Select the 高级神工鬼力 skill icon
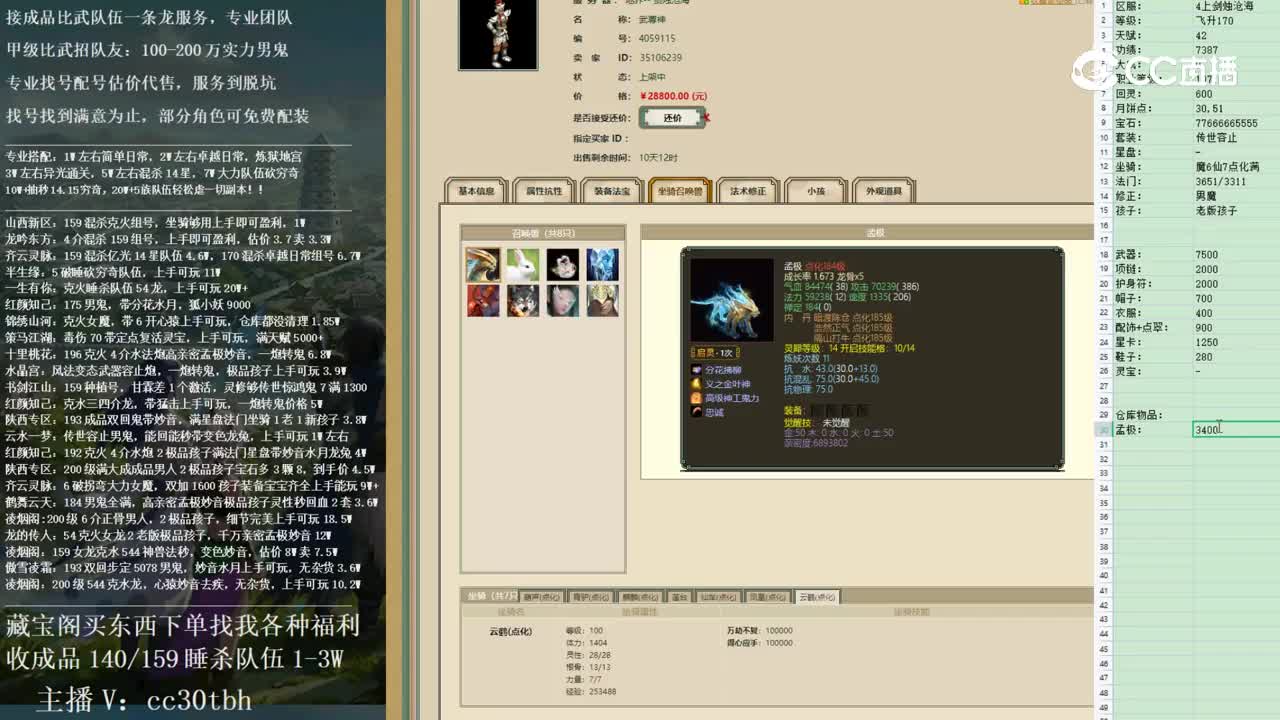This screenshot has width=1280, height=720. (697, 397)
